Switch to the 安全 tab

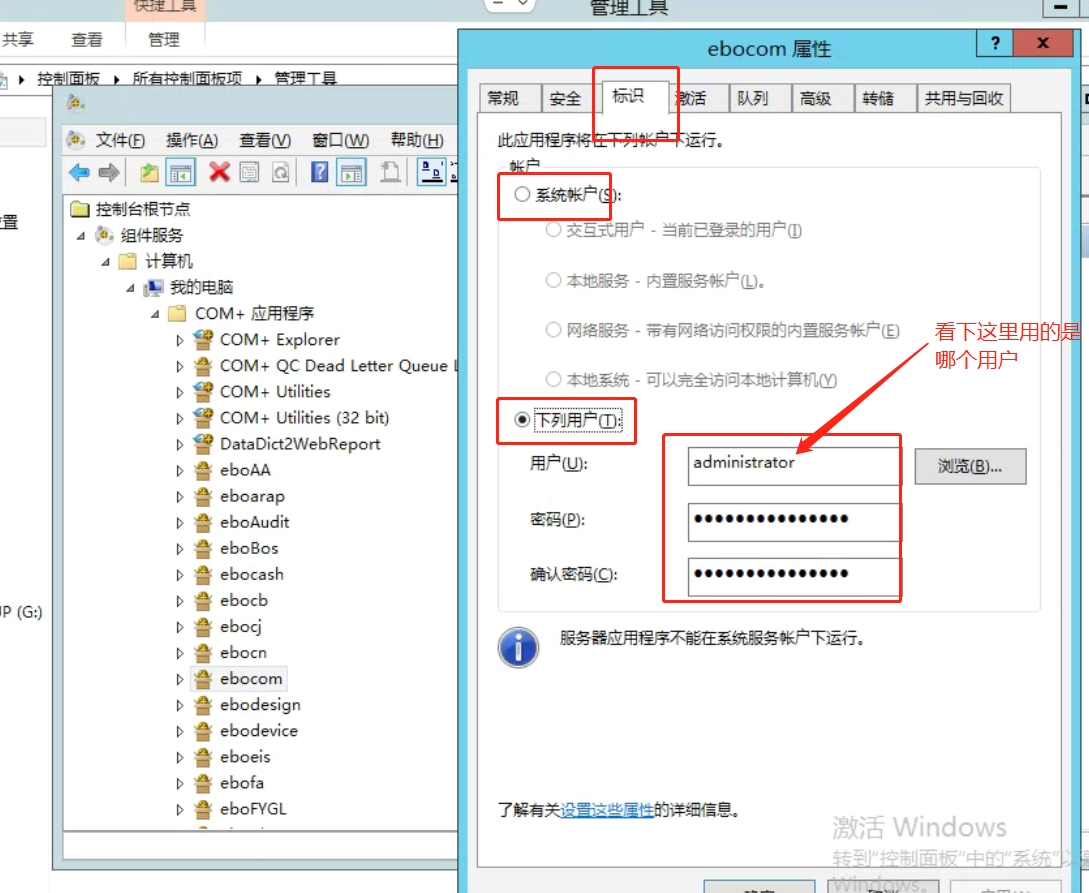pyautogui.click(x=565, y=98)
